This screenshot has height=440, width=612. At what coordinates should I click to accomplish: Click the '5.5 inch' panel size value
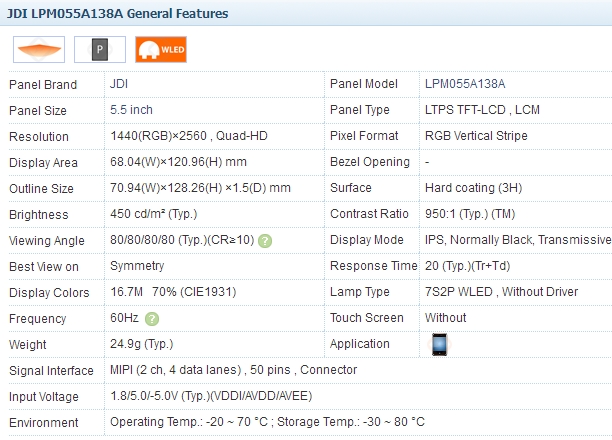[131, 110]
